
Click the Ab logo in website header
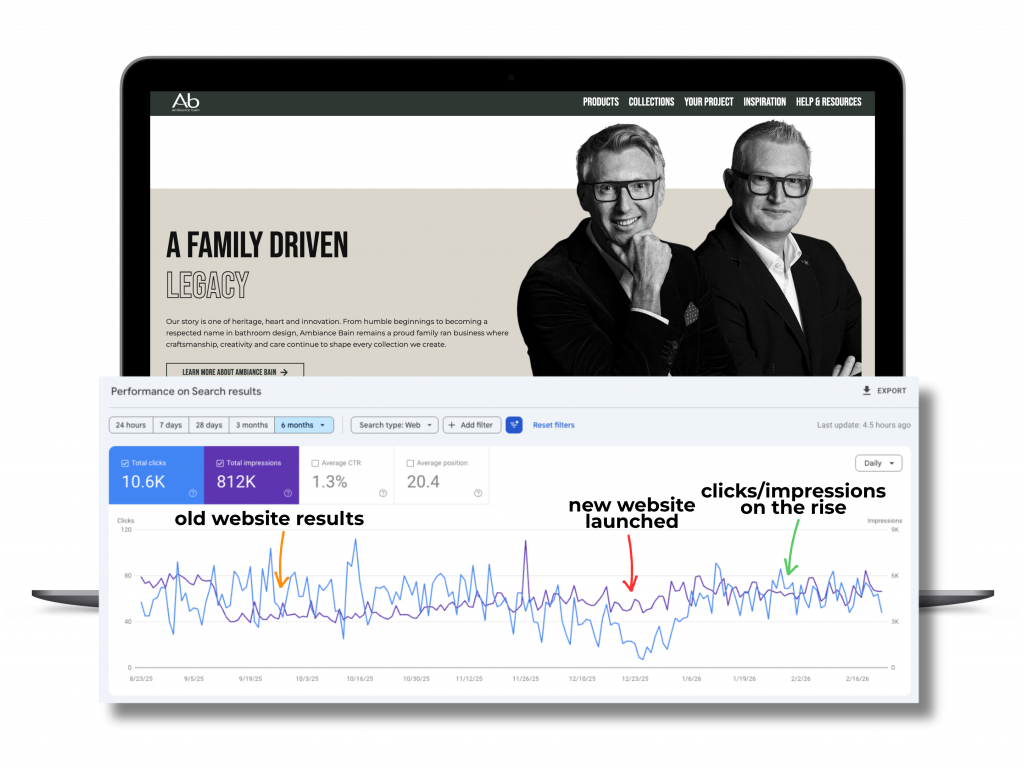click(185, 102)
